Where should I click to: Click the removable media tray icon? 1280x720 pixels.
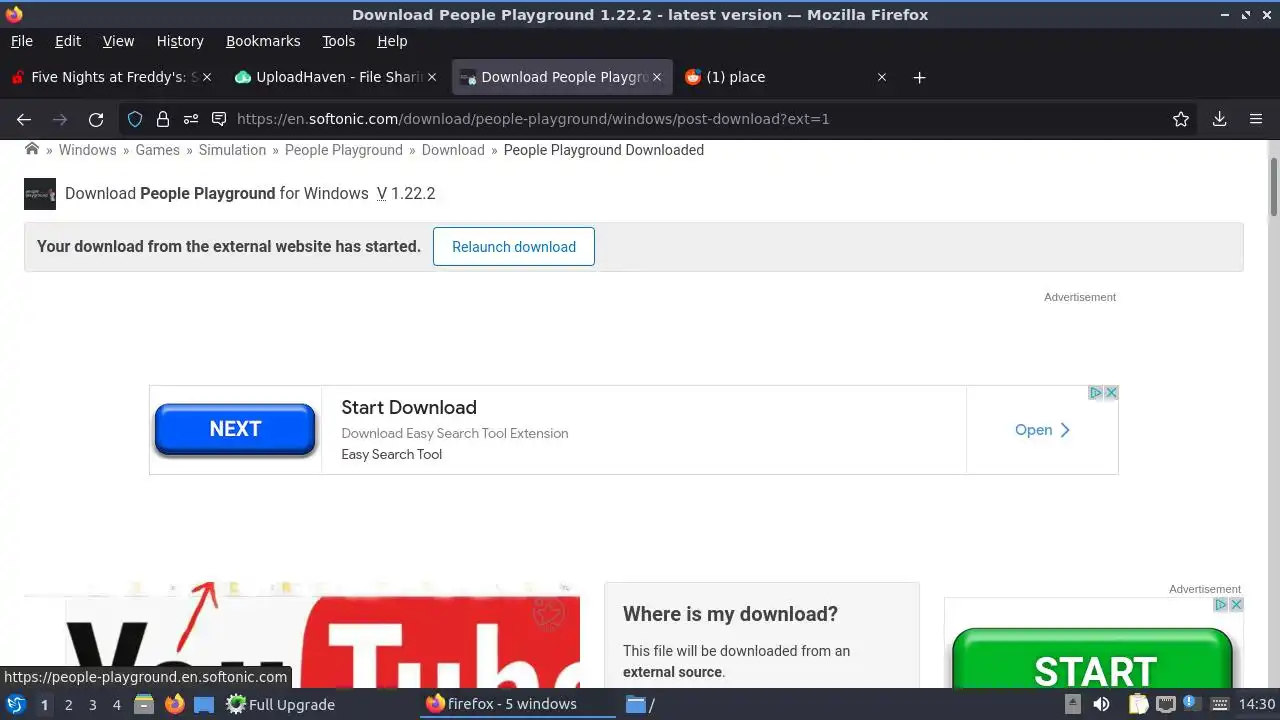click(1073, 704)
